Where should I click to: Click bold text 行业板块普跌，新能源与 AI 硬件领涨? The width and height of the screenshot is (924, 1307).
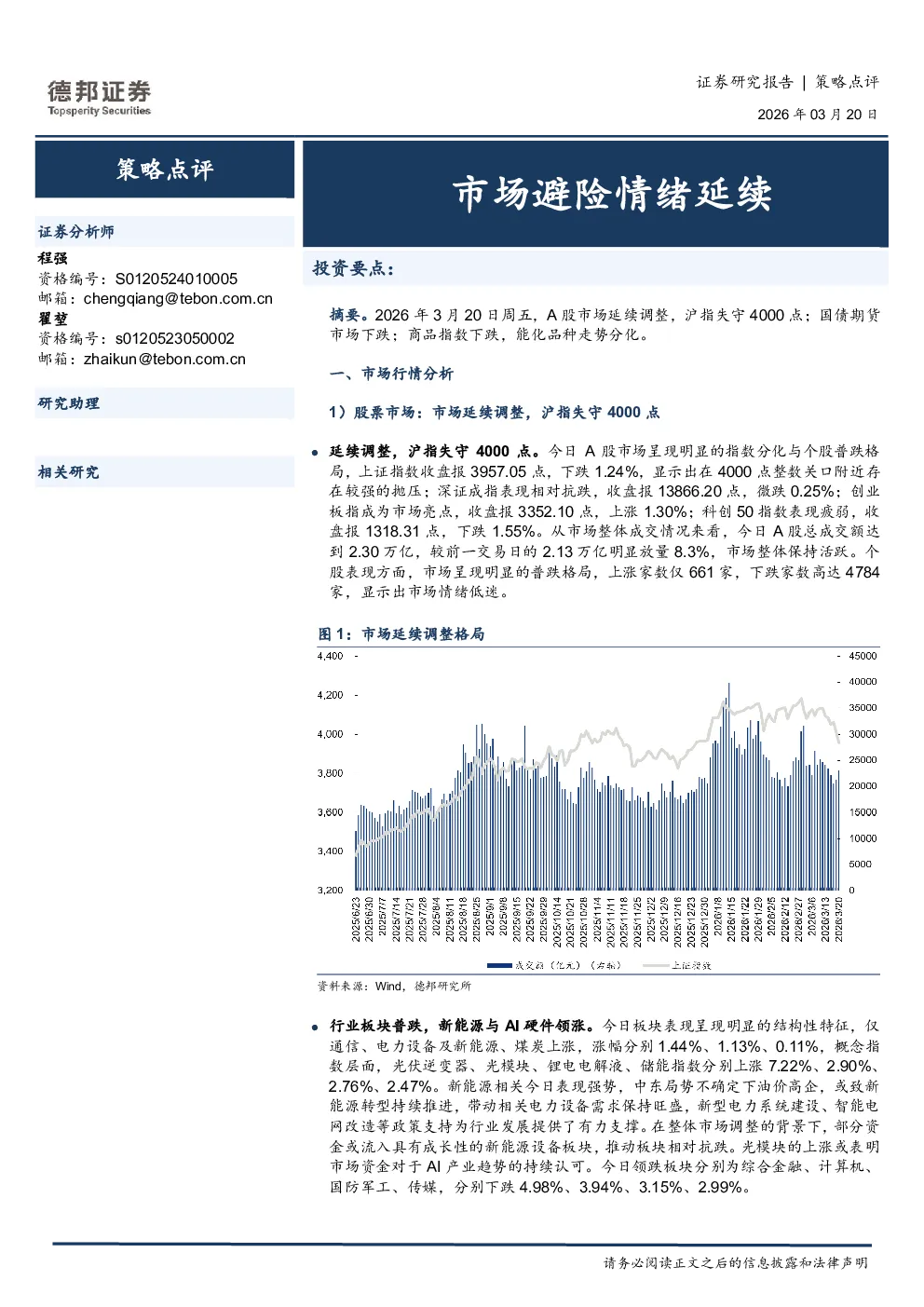point(461,1026)
